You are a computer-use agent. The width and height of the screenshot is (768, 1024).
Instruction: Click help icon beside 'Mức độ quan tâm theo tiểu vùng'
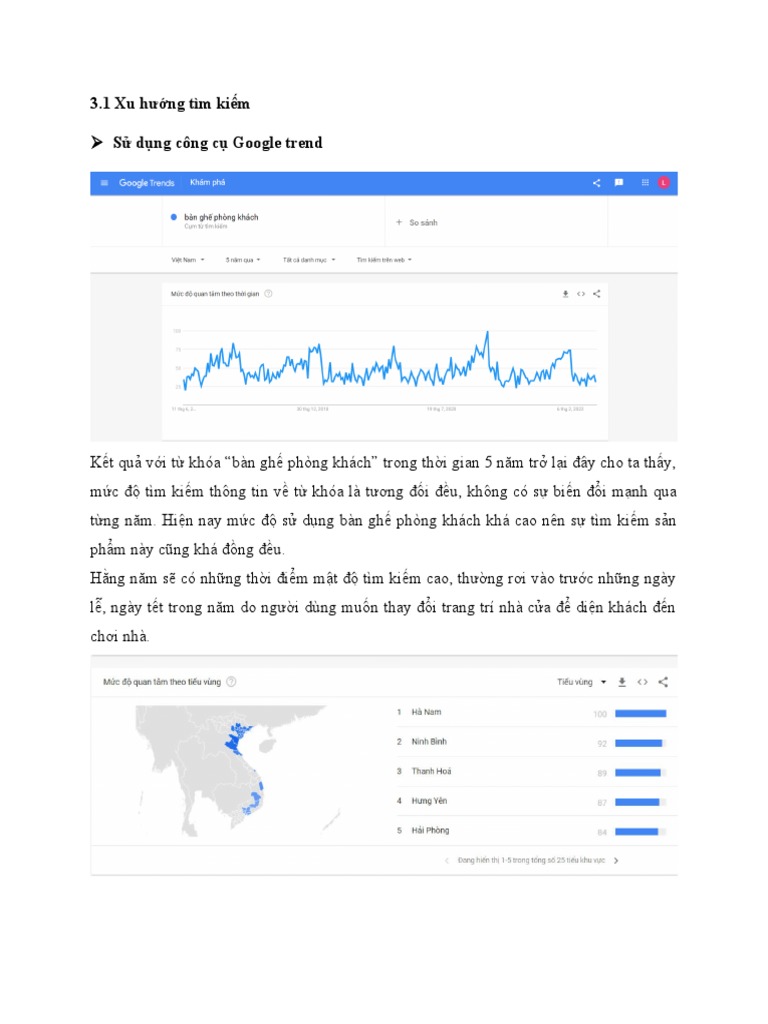pos(231,682)
